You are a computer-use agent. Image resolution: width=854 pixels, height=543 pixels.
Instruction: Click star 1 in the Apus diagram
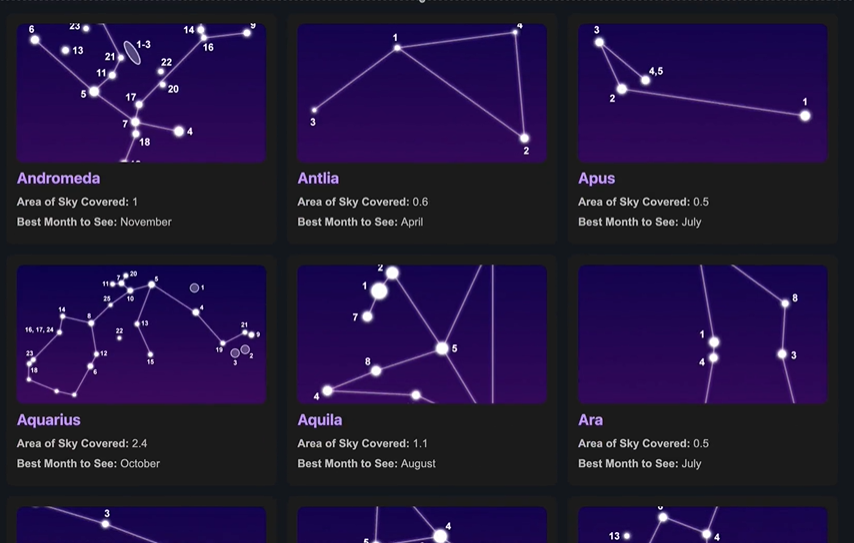click(805, 115)
